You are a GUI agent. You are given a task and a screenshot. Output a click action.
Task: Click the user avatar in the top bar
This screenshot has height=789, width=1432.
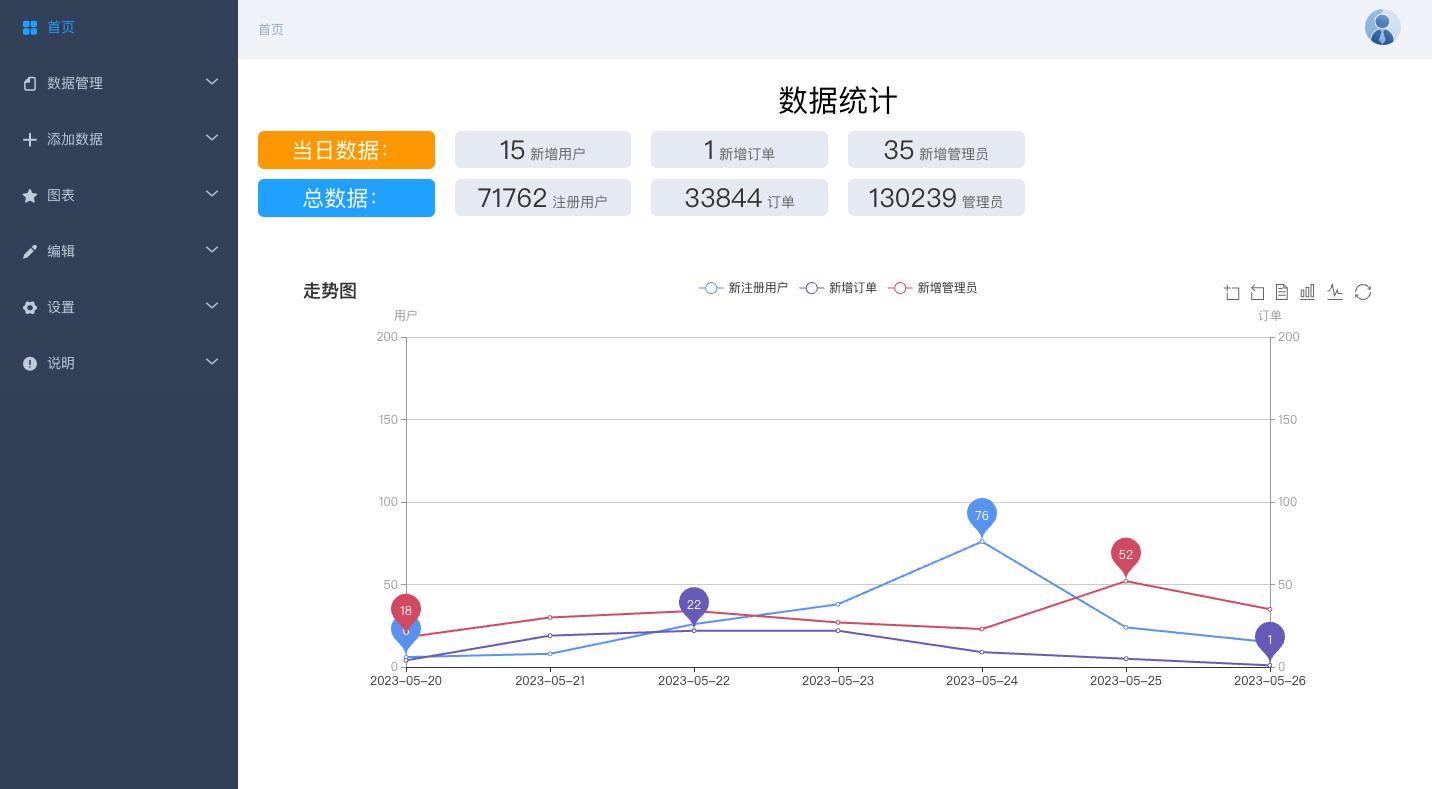[1383, 27]
